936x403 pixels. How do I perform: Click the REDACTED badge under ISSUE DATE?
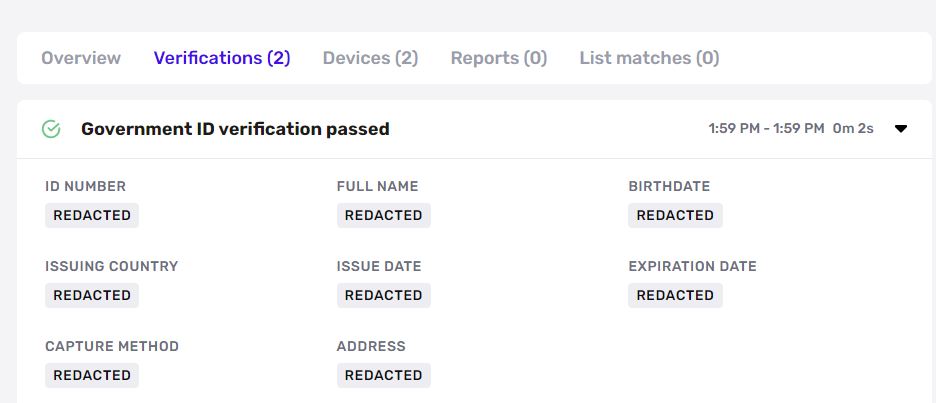pos(383,296)
